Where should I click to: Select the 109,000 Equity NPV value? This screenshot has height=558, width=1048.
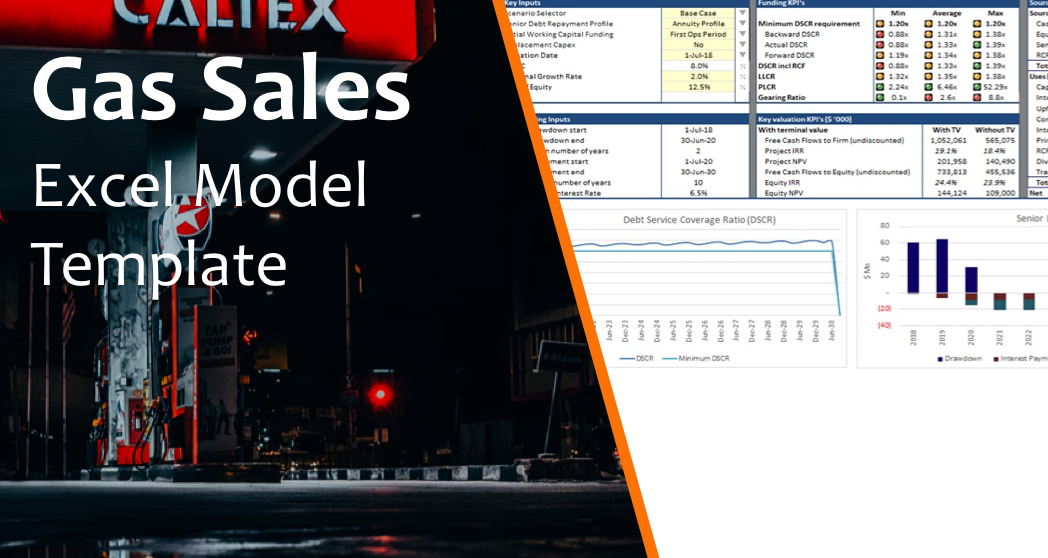(x=1000, y=193)
